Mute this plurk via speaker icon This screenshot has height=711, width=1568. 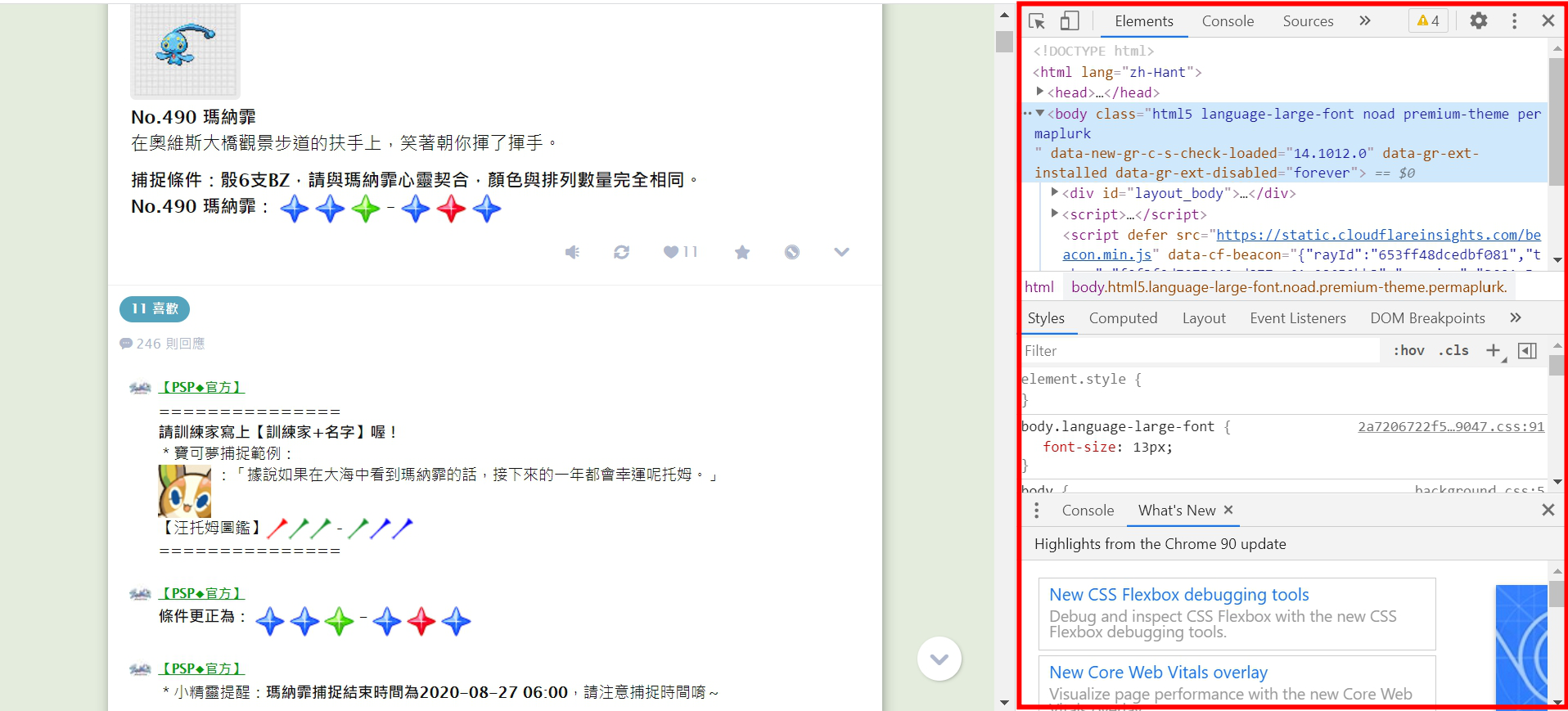572,252
